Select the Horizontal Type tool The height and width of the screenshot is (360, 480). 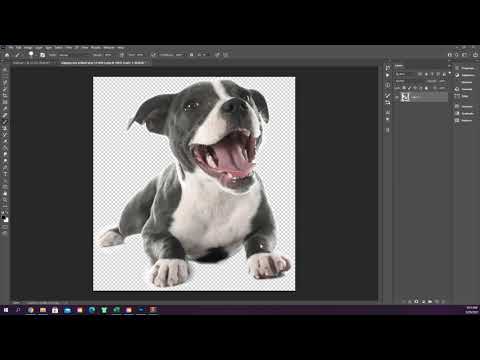tap(5, 174)
